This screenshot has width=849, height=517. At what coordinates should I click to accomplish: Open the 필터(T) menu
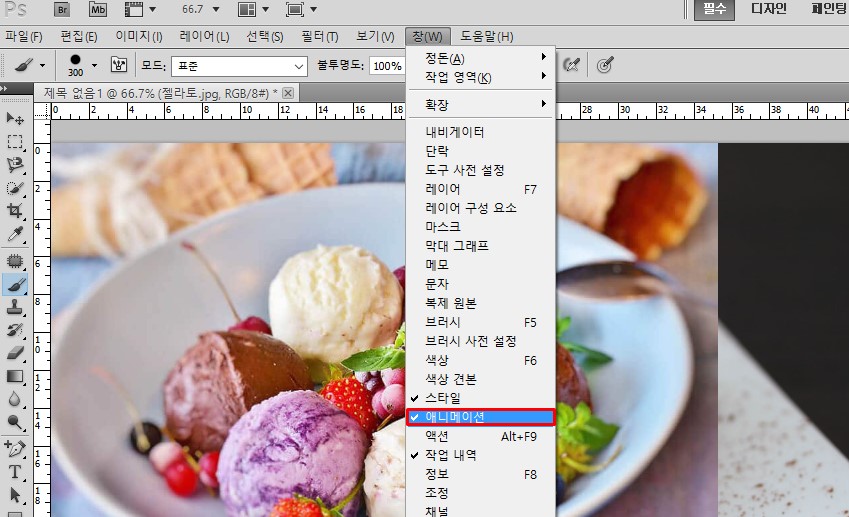pos(320,36)
